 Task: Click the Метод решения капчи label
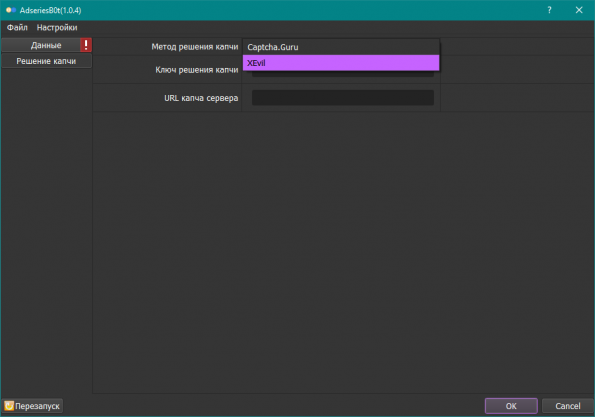(x=195, y=47)
